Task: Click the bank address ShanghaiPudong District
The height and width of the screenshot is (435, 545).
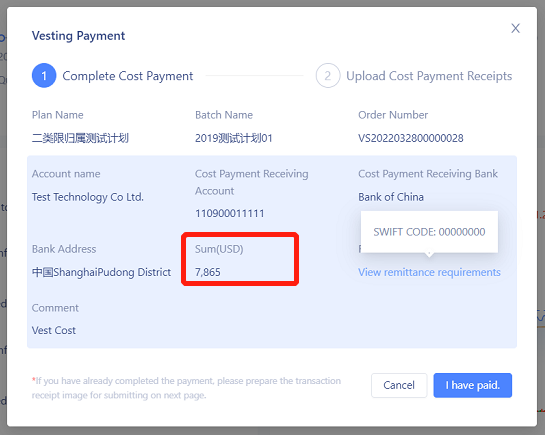Action: tap(101, 272)
